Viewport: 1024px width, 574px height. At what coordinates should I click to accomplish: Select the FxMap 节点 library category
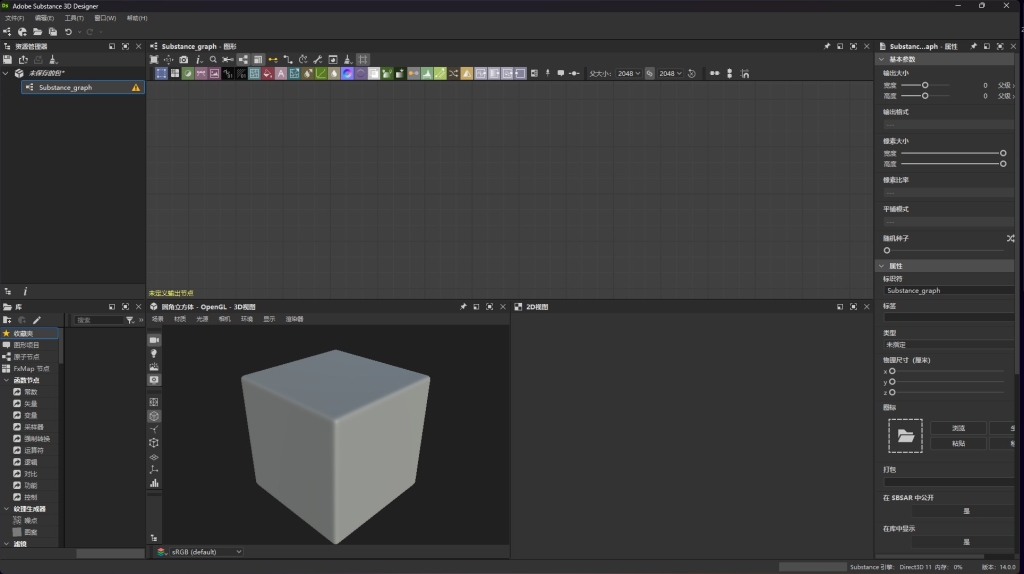(31, 369)
